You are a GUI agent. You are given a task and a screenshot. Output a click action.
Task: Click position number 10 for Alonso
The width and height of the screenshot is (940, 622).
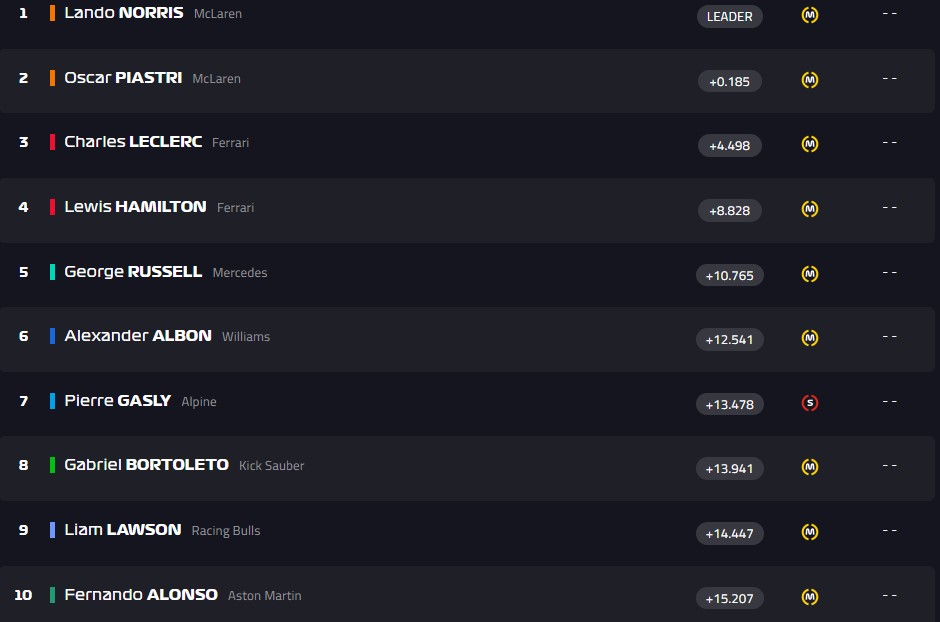(23, 595)
